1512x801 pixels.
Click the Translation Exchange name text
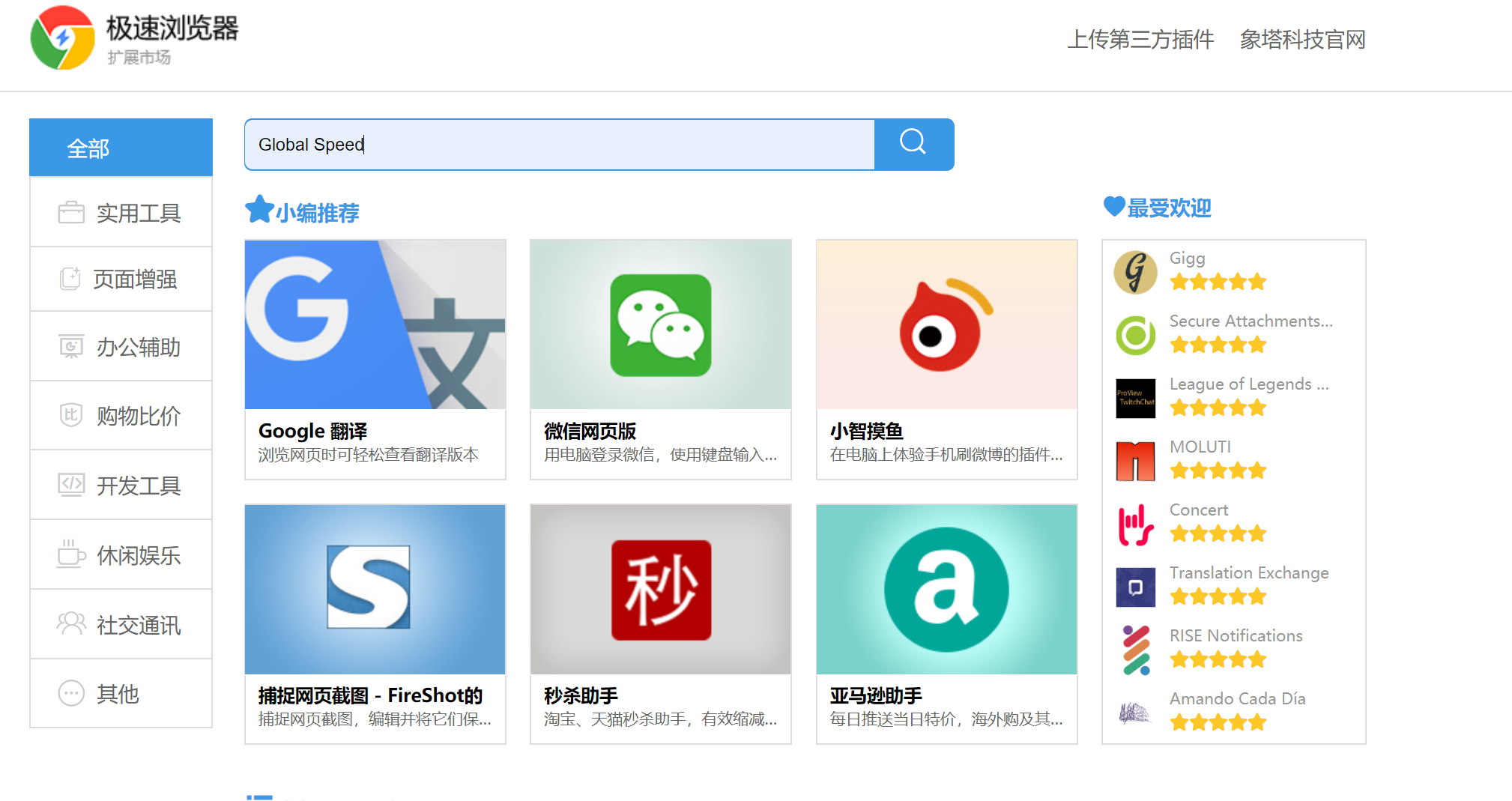click(x=1249, y=572)
